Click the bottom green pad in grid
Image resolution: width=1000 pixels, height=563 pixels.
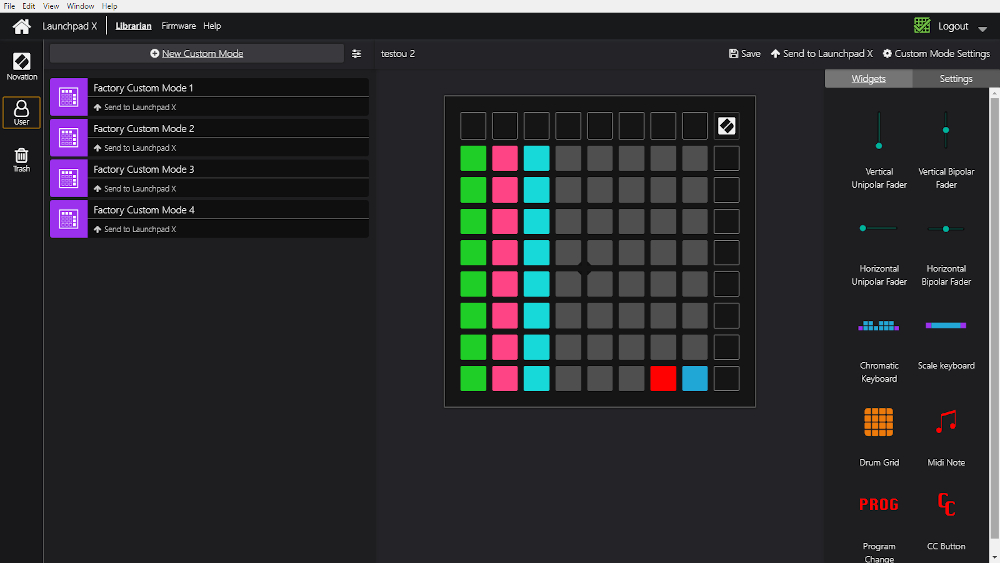pyautogui.click(x=473, y=379)
